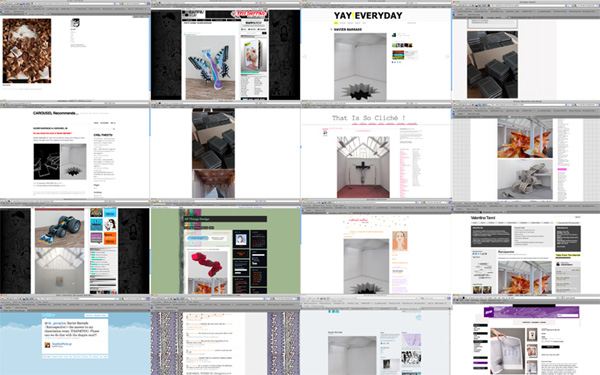
Task: Focus the search field in CAROUSEL sidebar
Action: [x=104, y=129]
